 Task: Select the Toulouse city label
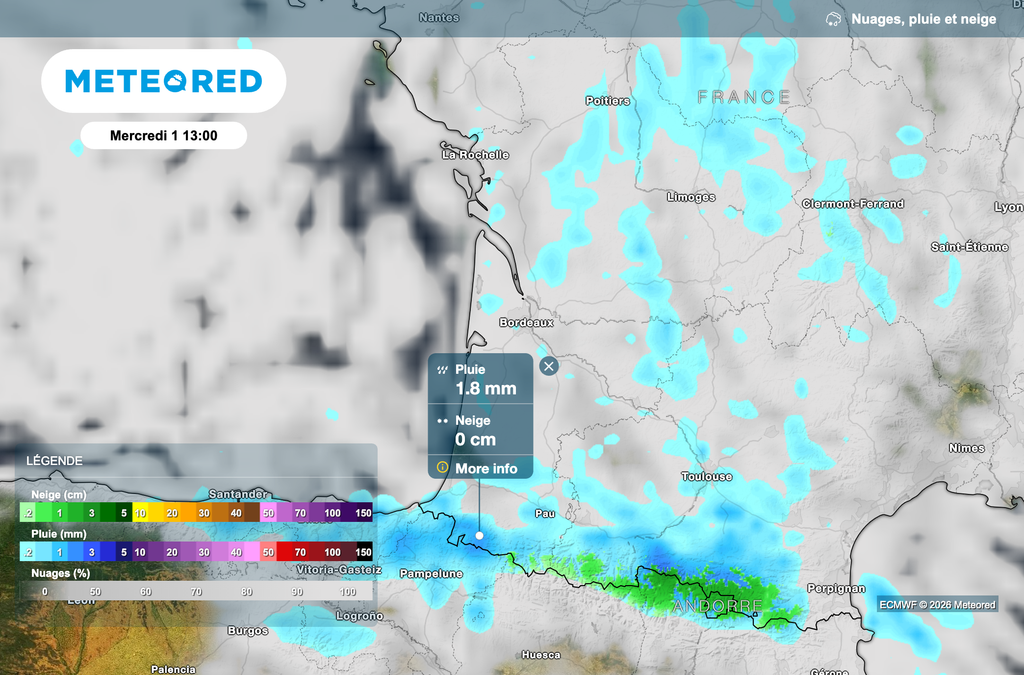(x=706, y=477)
